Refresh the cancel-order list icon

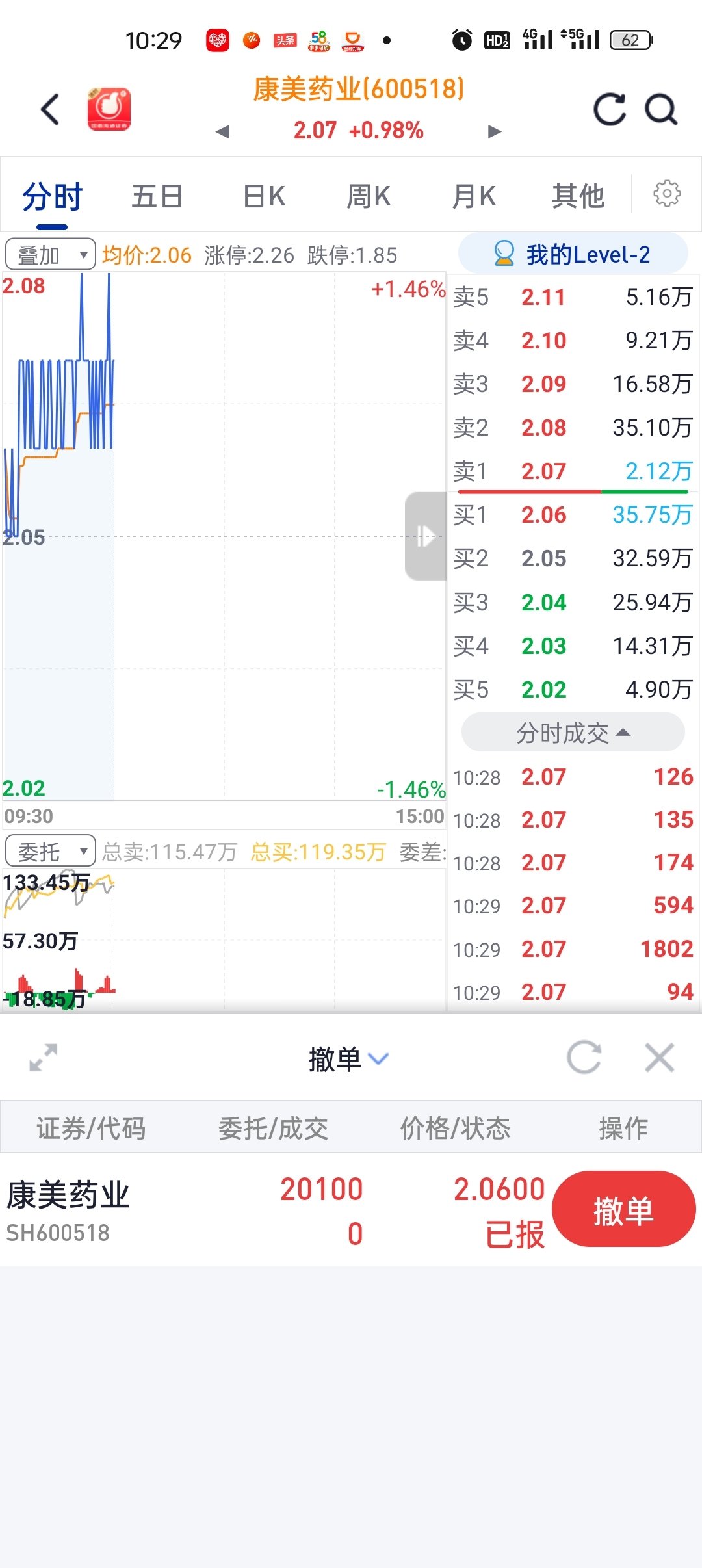584,1058
